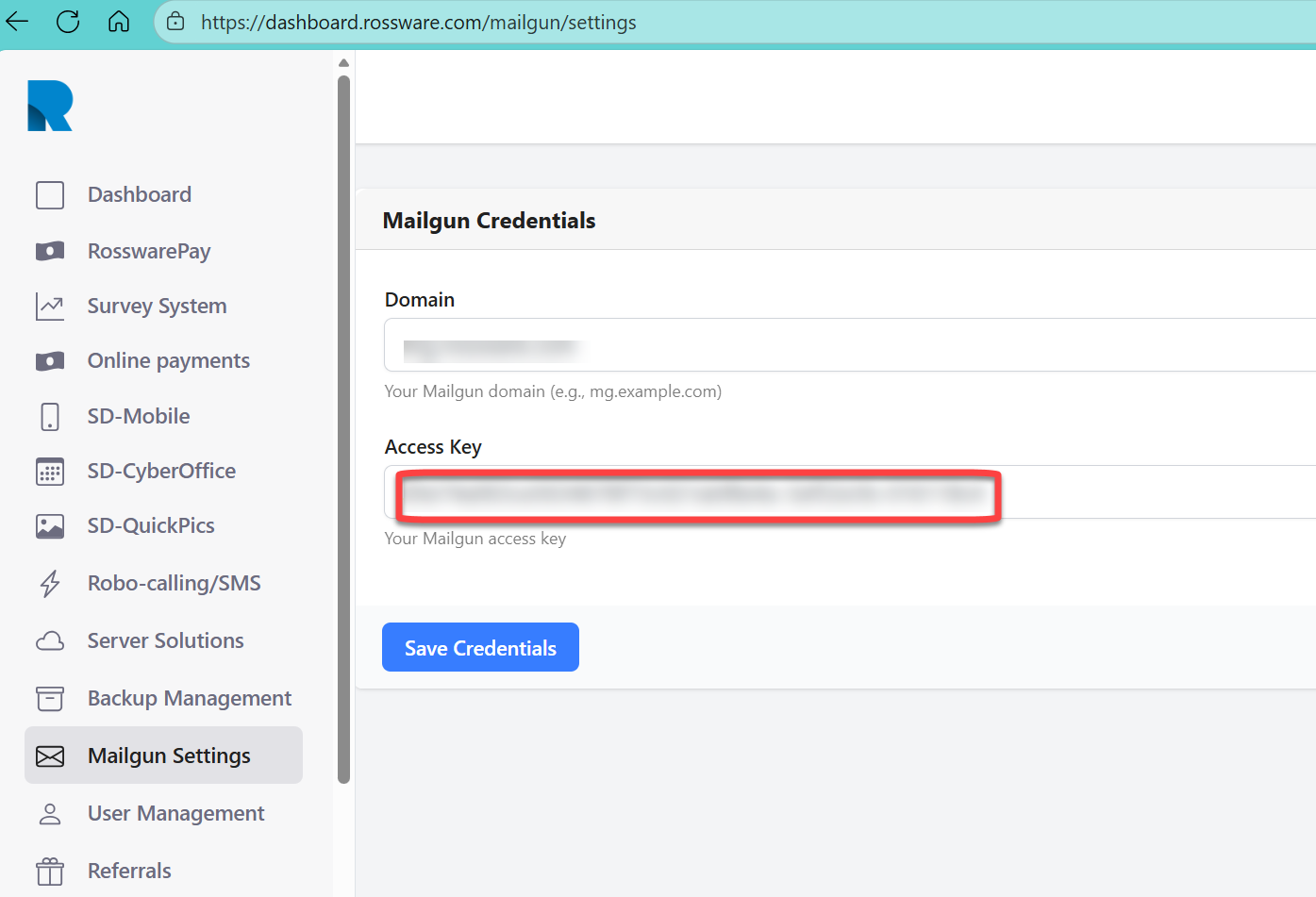Open User Management in the sidebar
The height and width of the screenshot is (897, 1316).
pyautogui.click(x=175, y=814)
